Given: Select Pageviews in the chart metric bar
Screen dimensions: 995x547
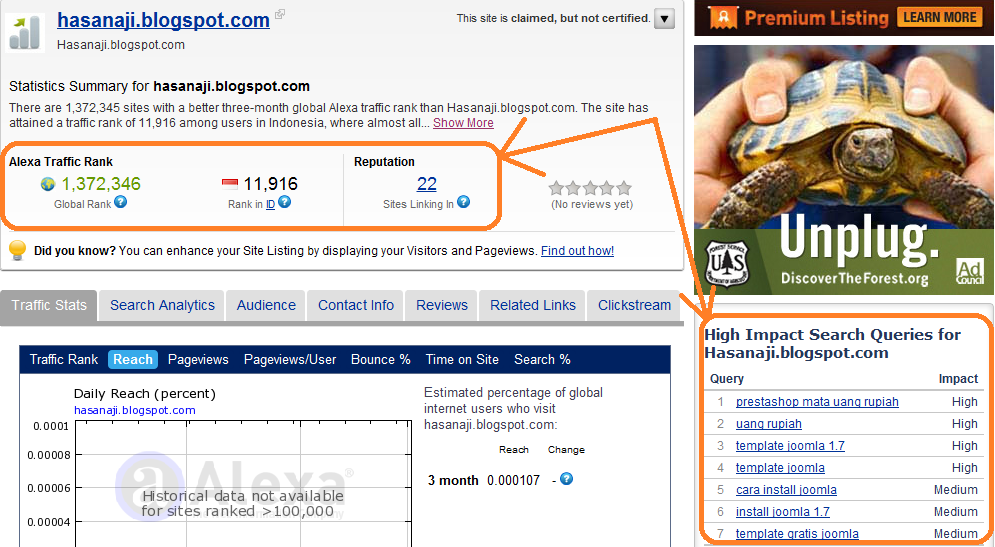Looking at the screenshot, I should (x=198, y=360).
